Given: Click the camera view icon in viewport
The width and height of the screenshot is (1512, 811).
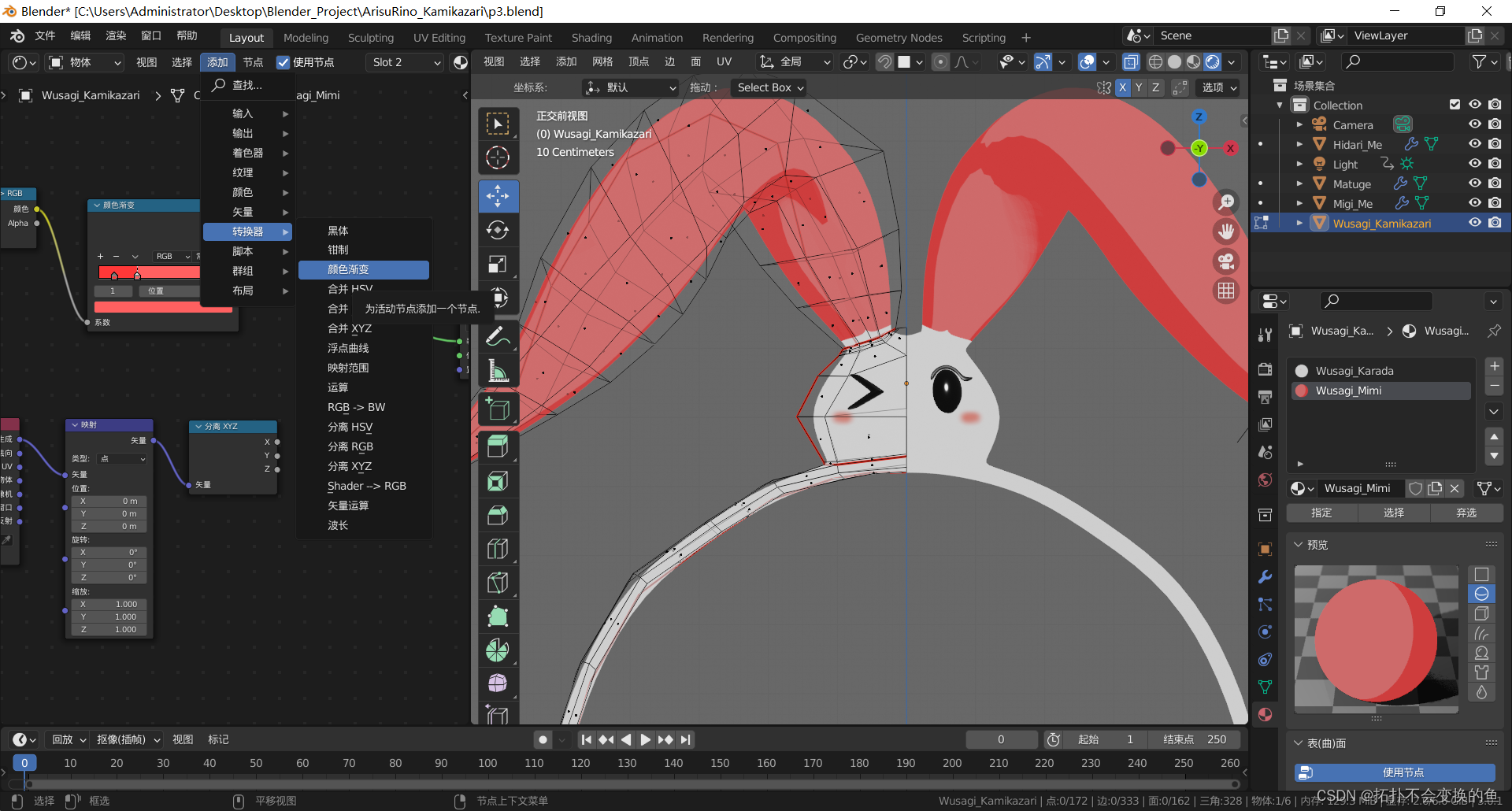Looking at the screenshot, I should coord(1226,261).
